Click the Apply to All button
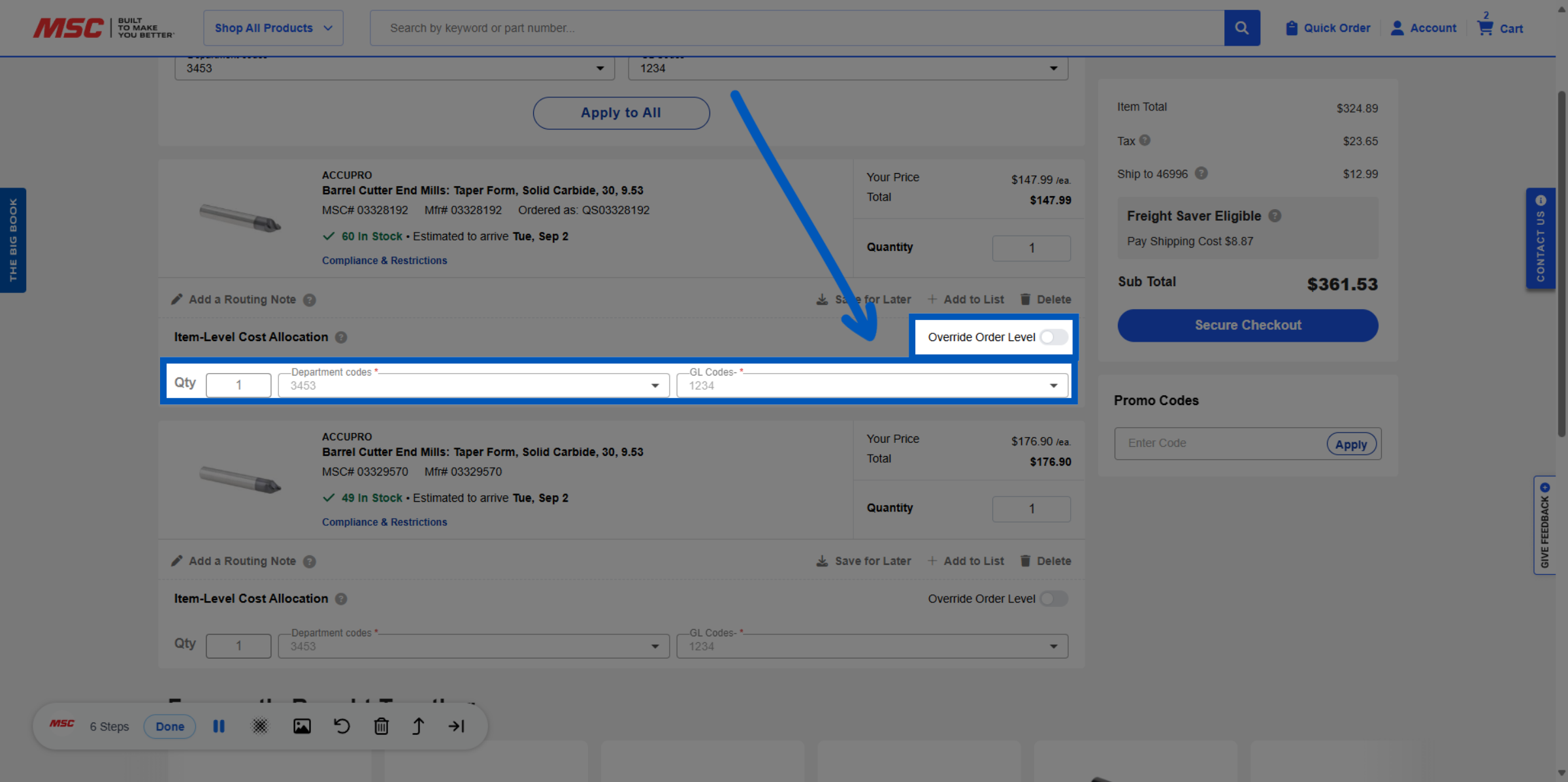 coord(621,113)
